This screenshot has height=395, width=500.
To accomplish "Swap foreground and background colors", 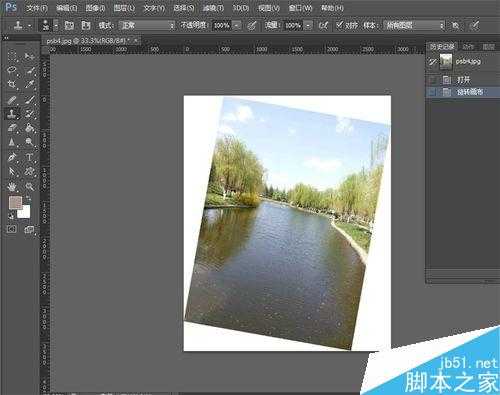I will pos(28,199).
